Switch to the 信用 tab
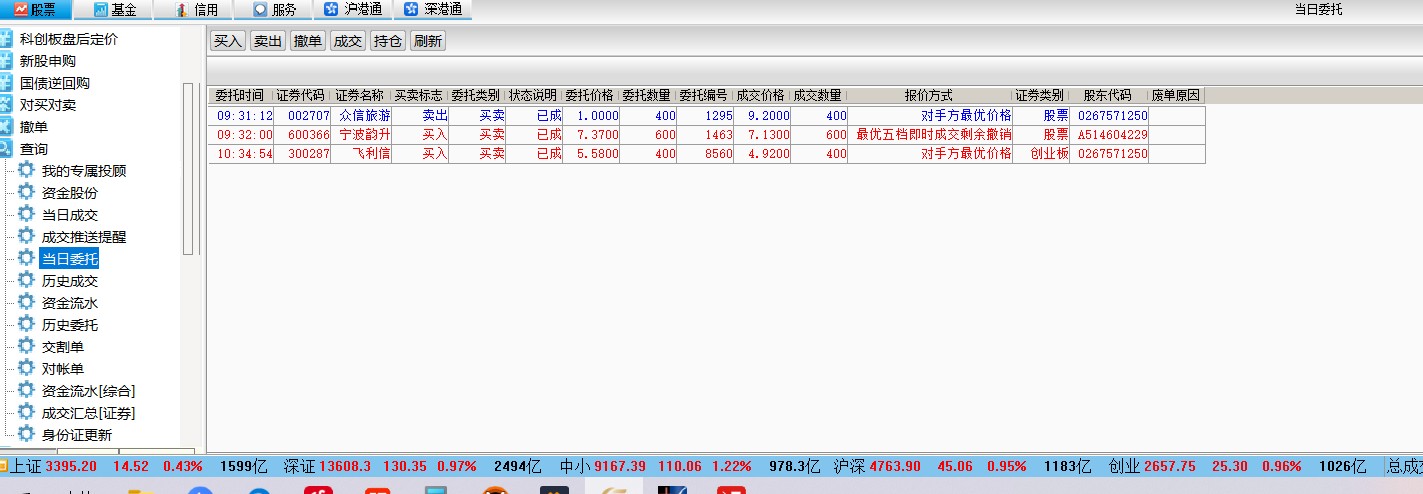Viewport: 1423px width, 494px height. [195, 10]
